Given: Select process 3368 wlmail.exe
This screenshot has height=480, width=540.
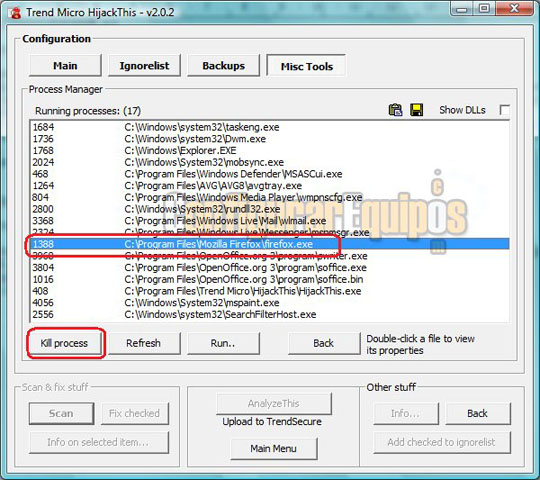Looking at the screenshot, I should click(x=269, y=221).
